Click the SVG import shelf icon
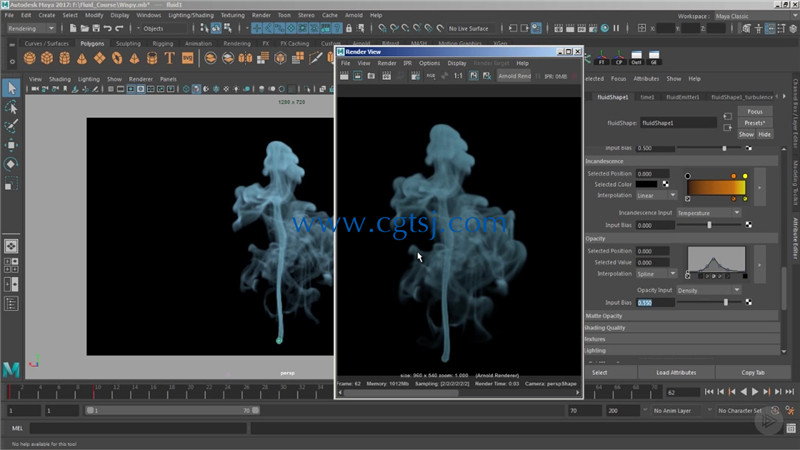800x450 pixels. click(x=187, y=58)
